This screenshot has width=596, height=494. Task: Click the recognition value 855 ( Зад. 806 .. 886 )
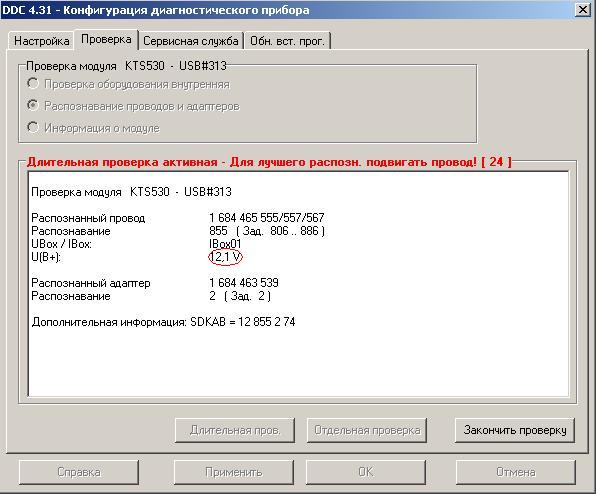[x=267, y=231]
